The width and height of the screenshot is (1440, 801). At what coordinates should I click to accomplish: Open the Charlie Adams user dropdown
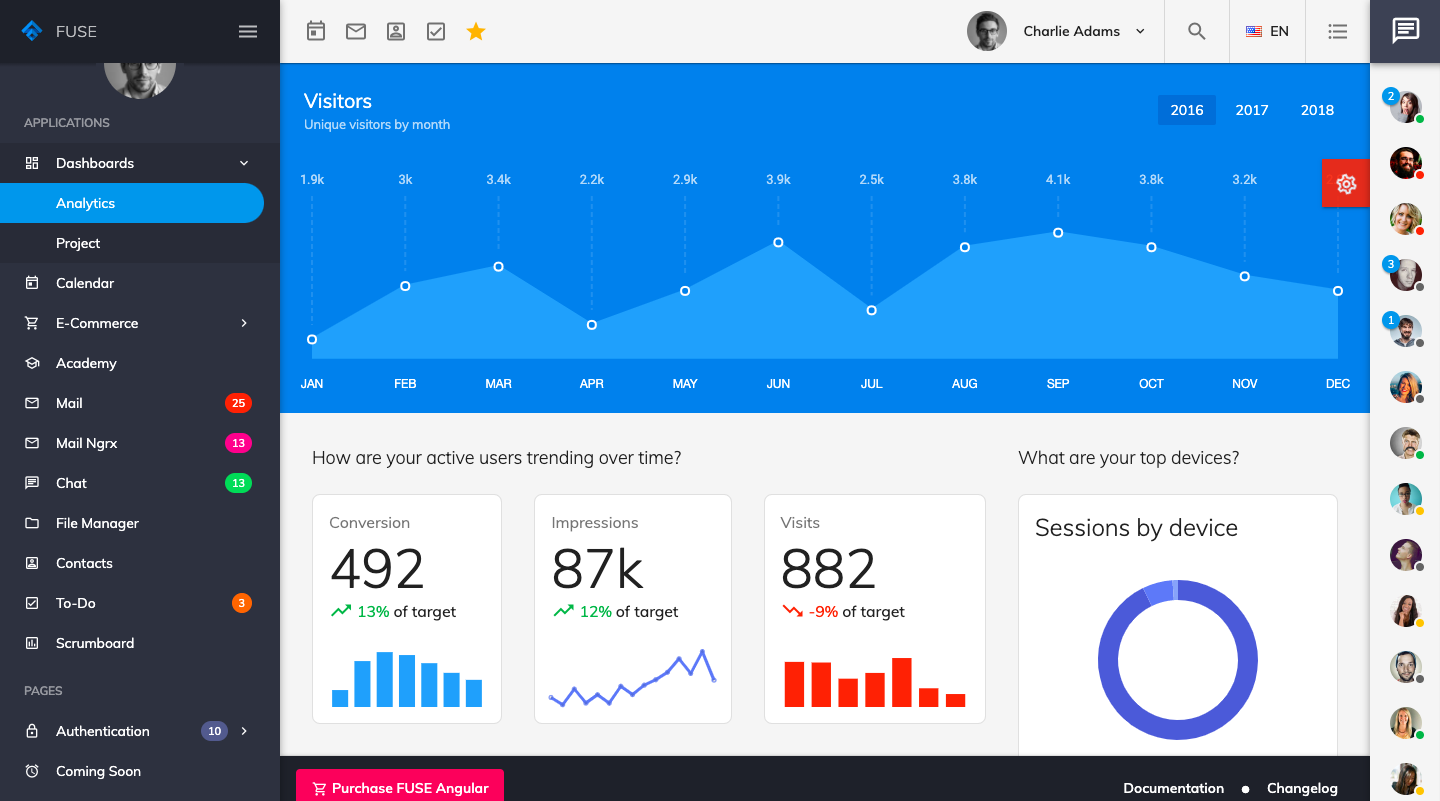pyautogui.click(x=1056, y=32)
